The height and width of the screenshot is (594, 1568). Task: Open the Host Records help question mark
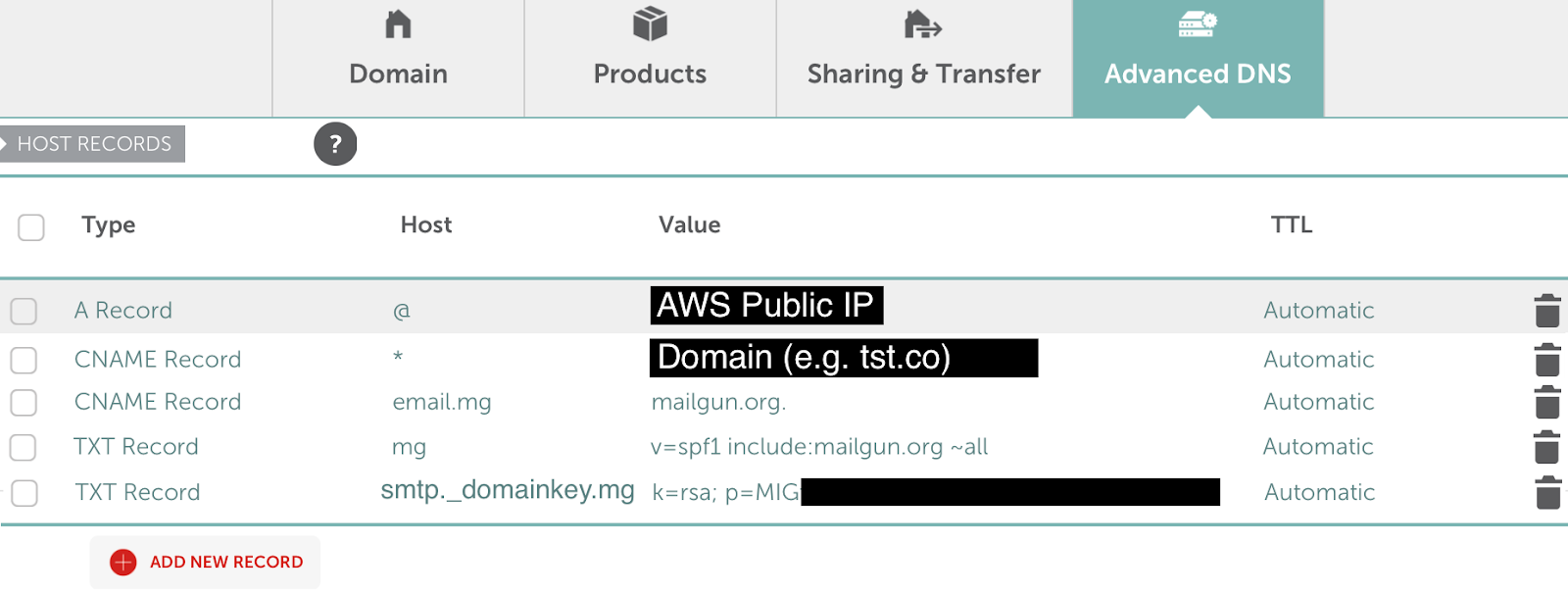[x=335, y=144]
